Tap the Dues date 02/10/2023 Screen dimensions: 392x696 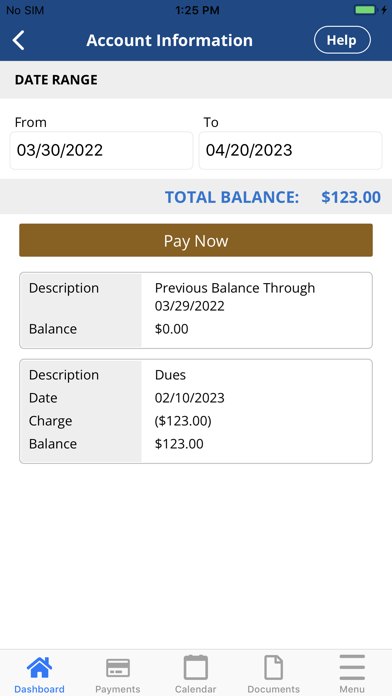[x=190, y=398]
